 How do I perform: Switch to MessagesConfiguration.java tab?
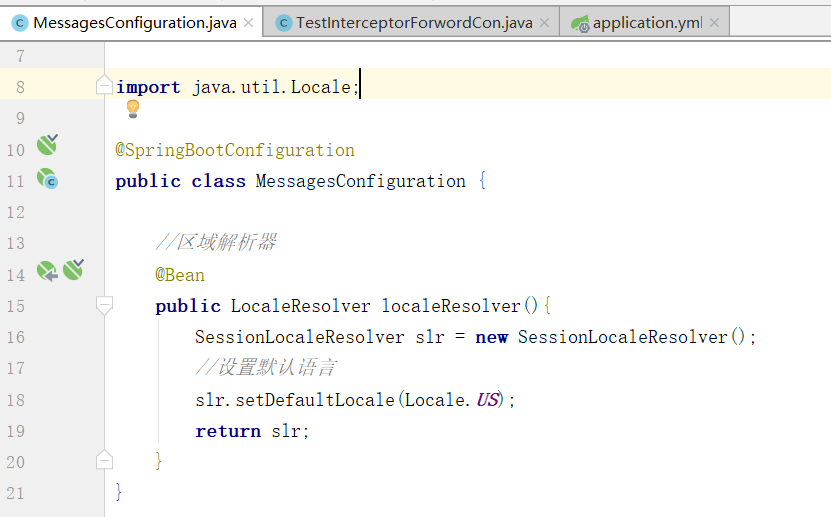click(130, 23)
